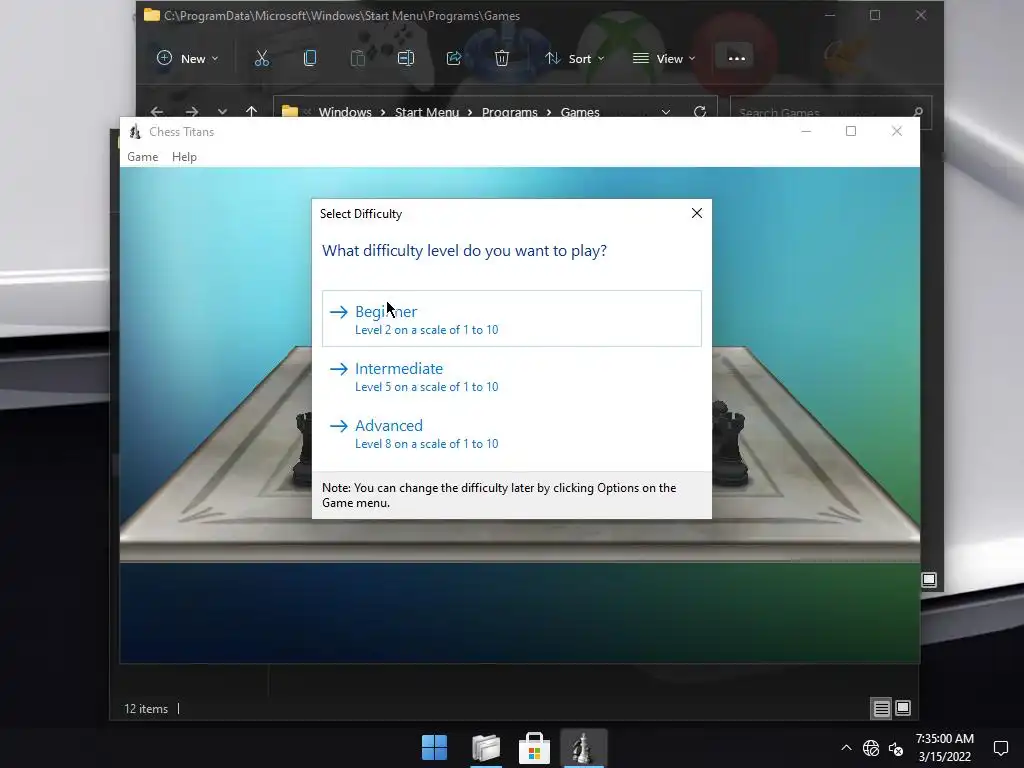The width and height of the screenshot is (1024, 768).
Task: Open the notification center icon
Action: click(1000, 748)
